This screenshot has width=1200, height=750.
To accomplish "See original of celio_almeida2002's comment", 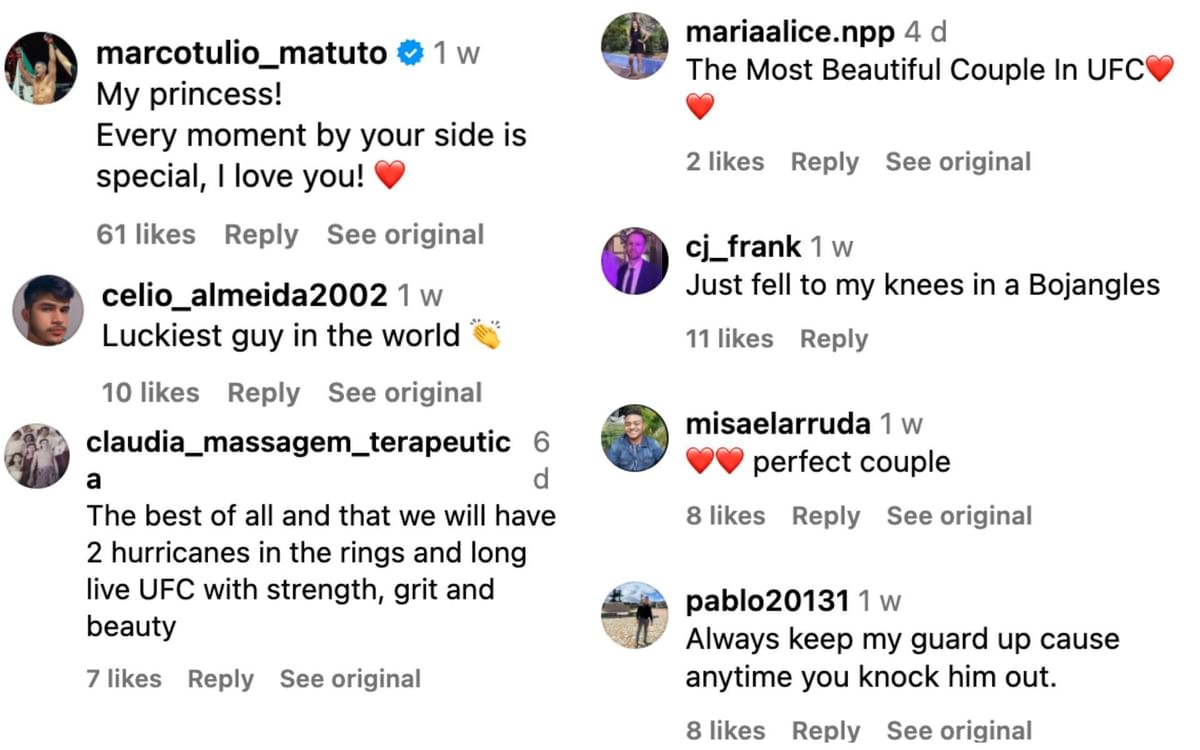I will coord(405,393).
